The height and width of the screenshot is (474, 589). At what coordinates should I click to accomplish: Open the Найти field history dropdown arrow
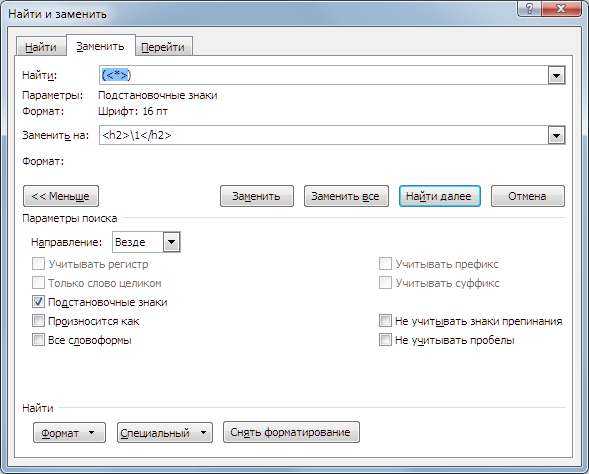[556, 75]
